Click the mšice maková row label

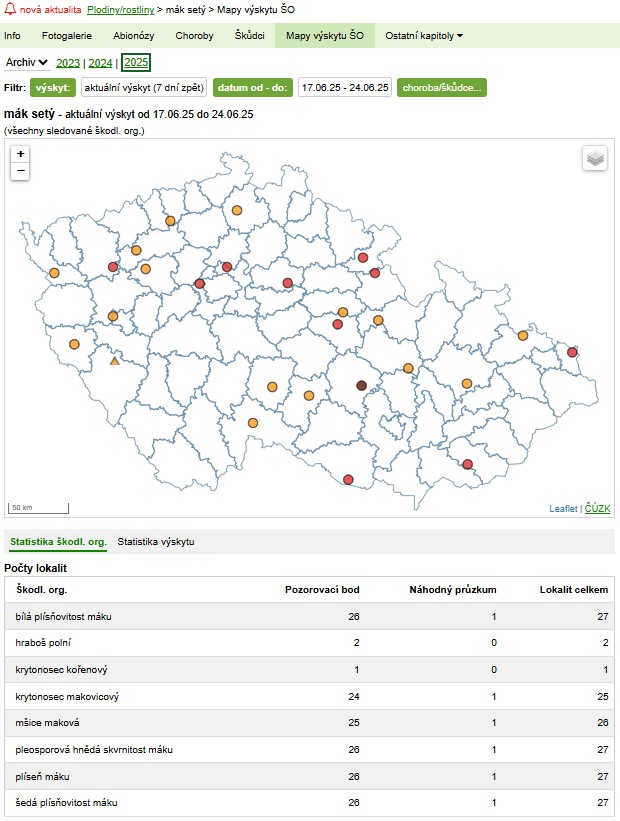click(47, 723)
